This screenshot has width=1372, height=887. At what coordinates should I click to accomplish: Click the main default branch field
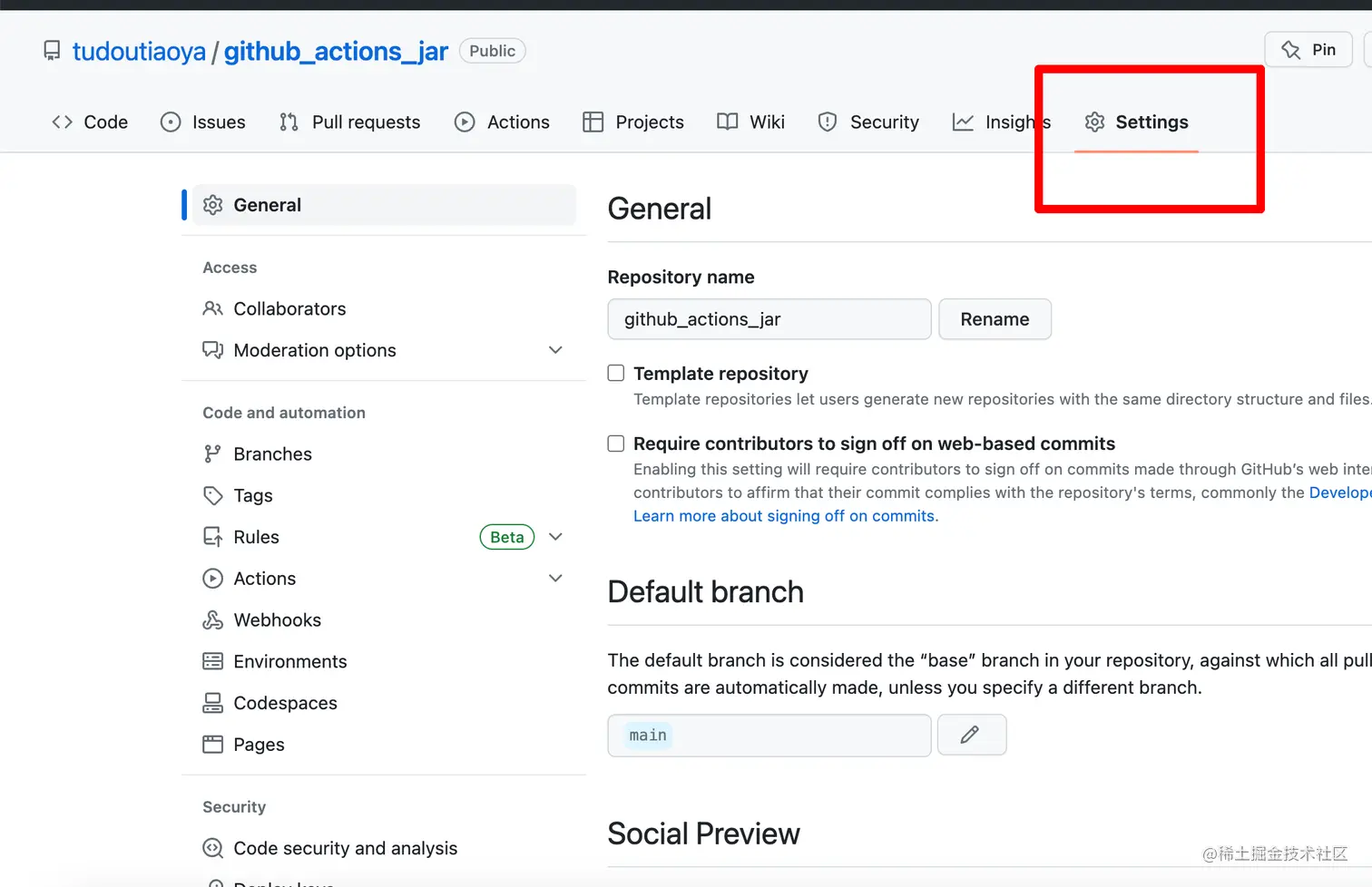[x=769, y=736]
